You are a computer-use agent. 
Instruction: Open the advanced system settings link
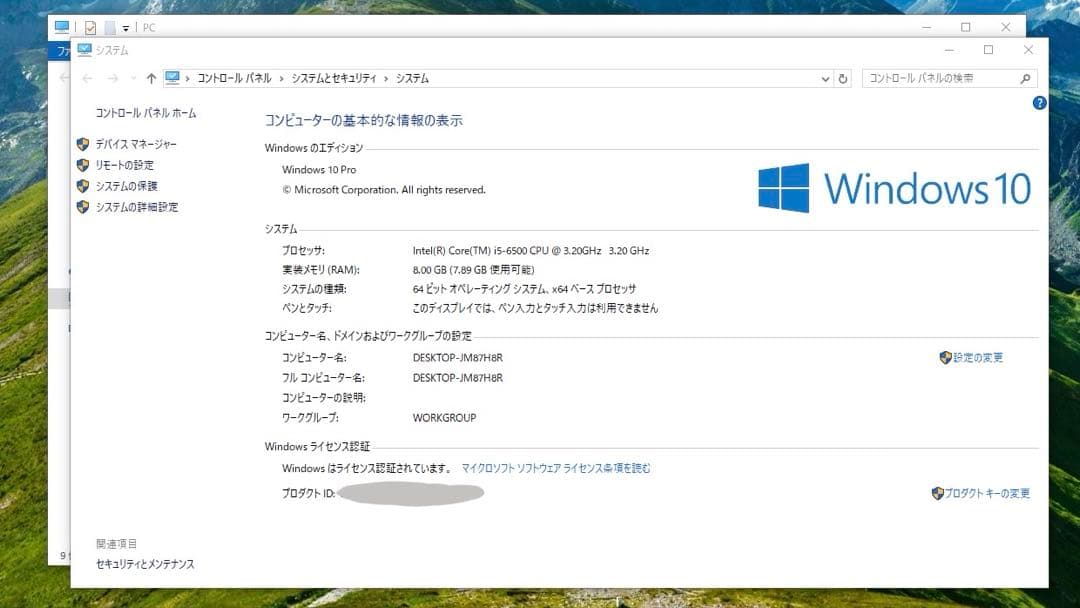tap(137, 207)
